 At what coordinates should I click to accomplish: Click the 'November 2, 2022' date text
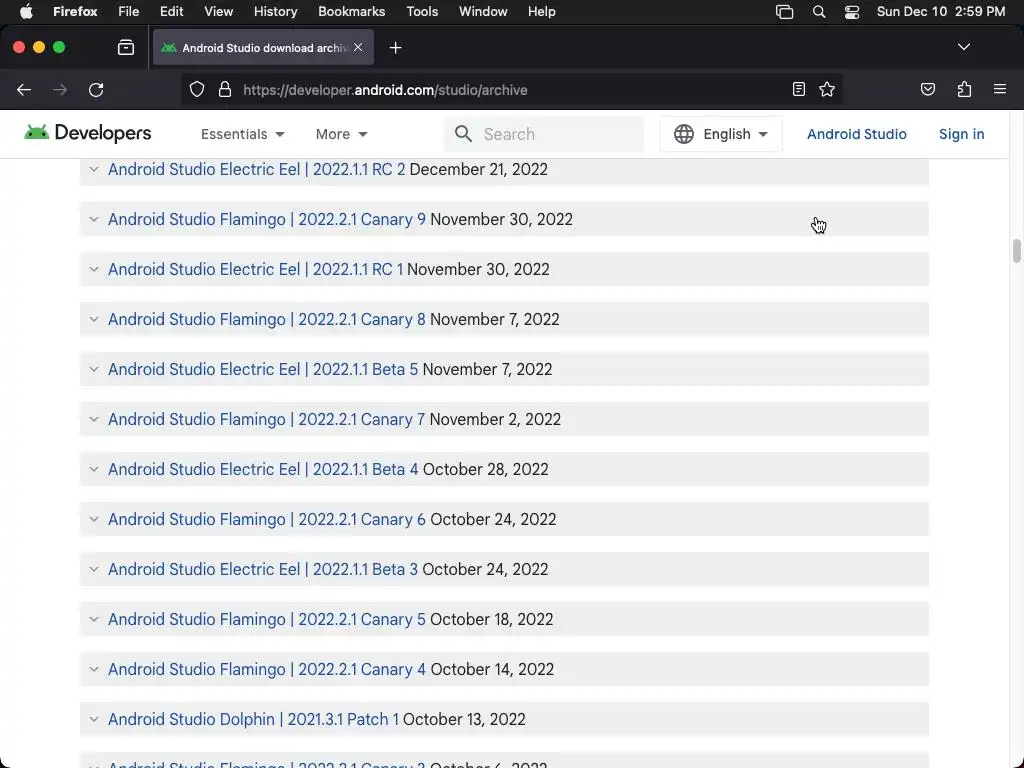495,419
